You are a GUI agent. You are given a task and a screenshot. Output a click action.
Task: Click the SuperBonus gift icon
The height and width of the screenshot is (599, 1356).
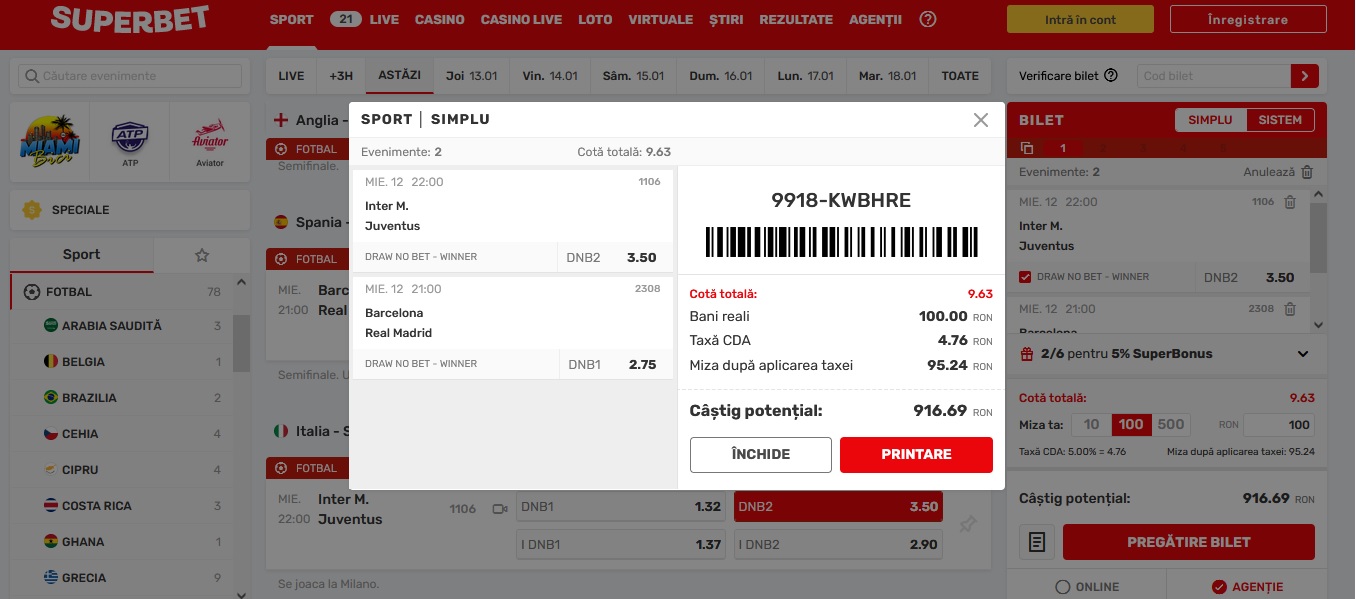[x=1027, y=353]
